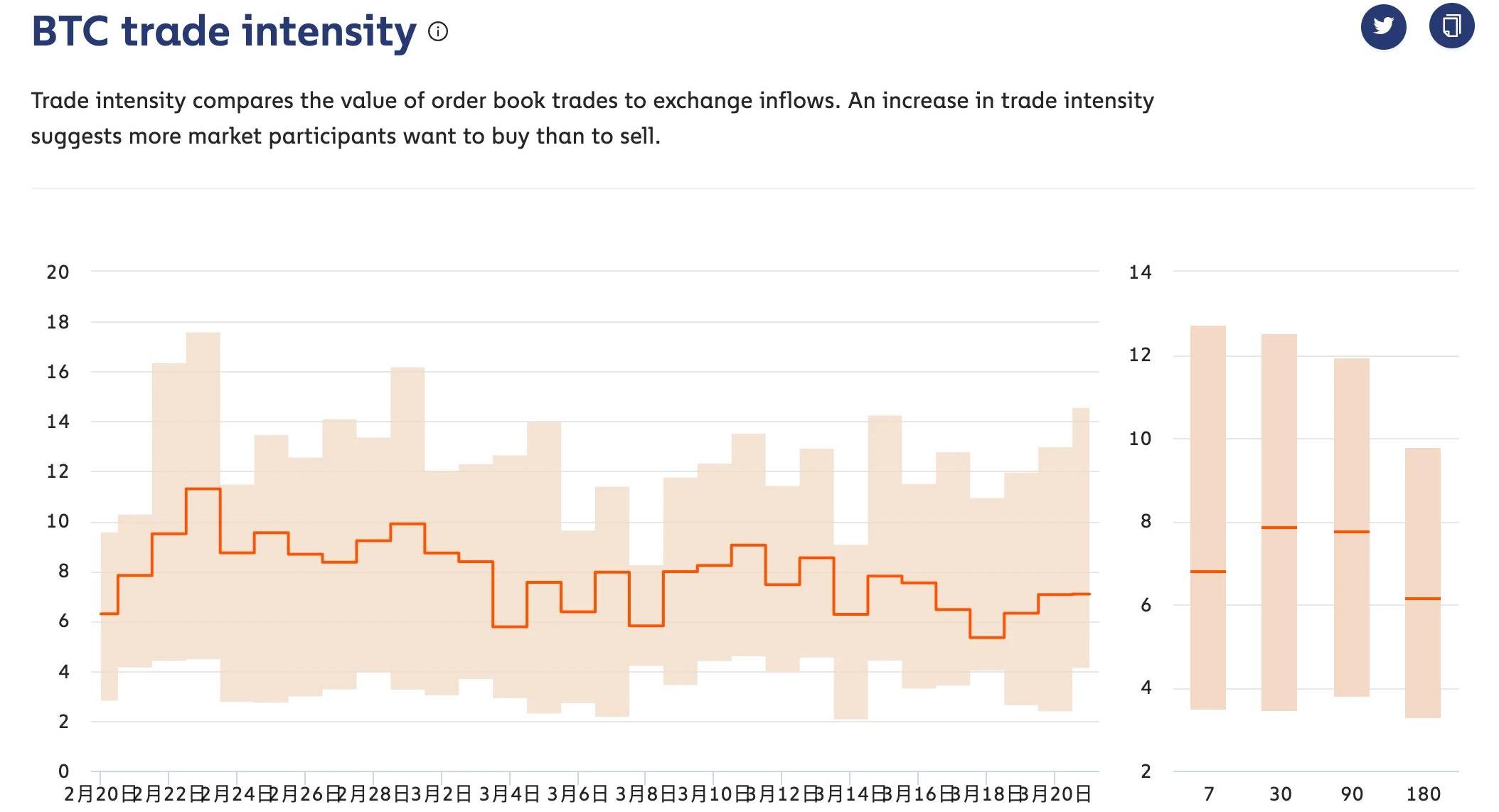The width and height of the screenshot is (1499, 812).
Task: Click the 20 label on left y-axis
Action: tap(58, 272)
